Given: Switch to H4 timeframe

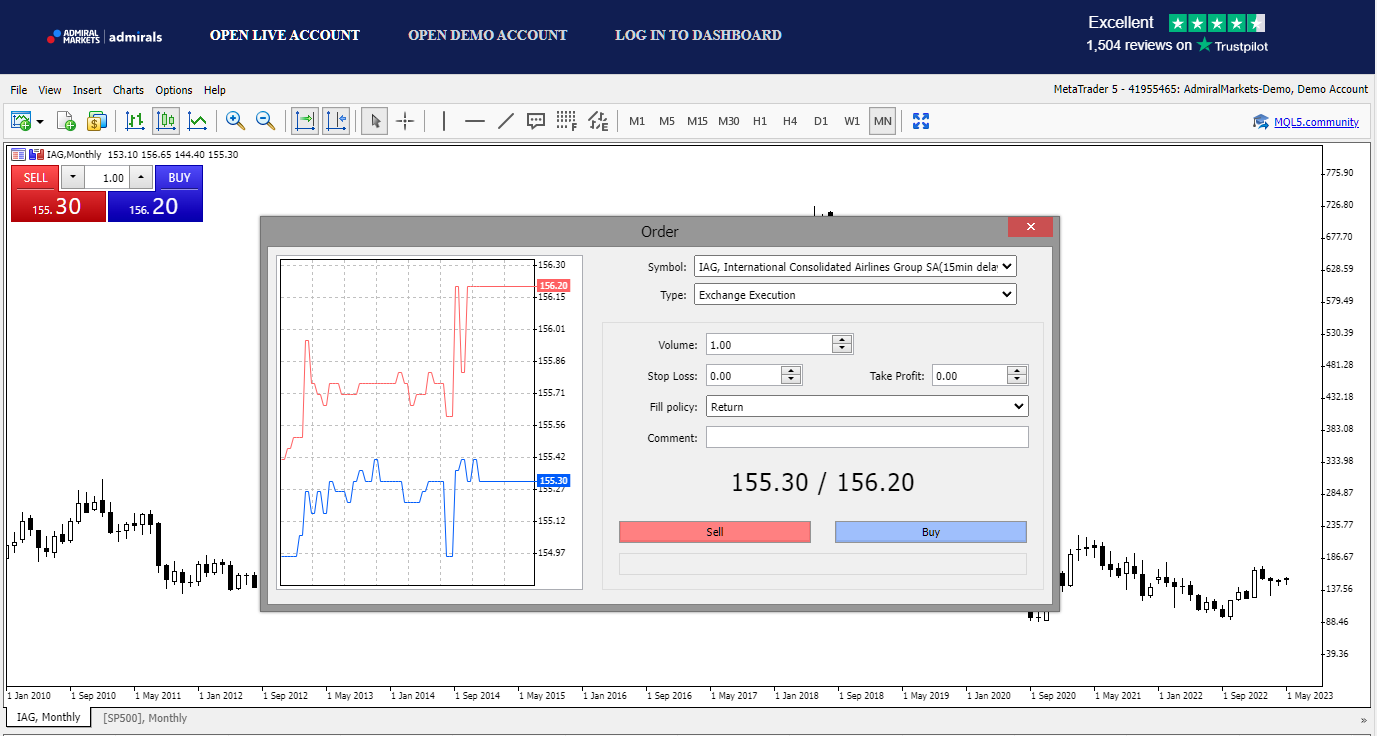Looking at the screenshot, I should coord(790,121).
